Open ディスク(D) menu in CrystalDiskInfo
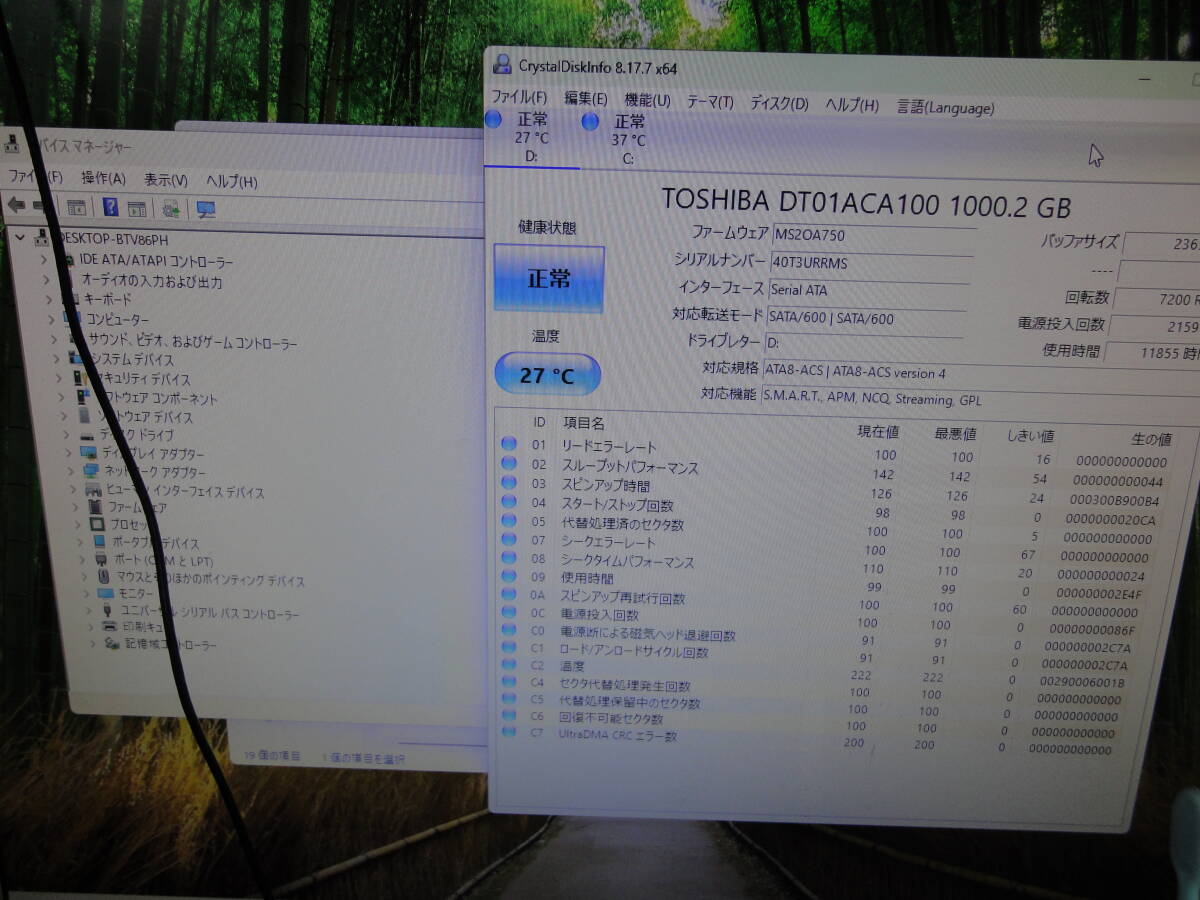Screen dimensions: 1200x900 tap(779, 103)
